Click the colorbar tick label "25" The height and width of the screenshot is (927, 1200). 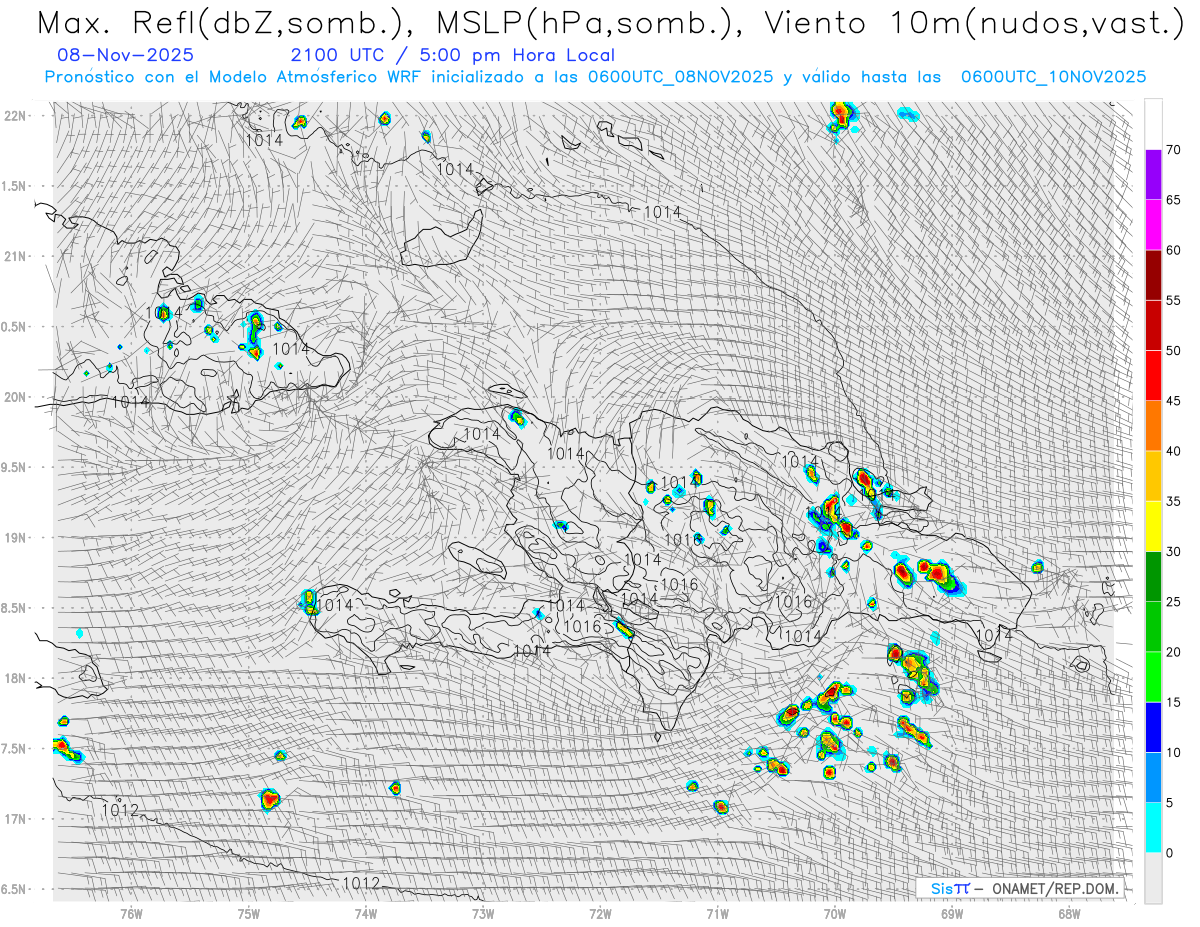coord(1173,602)
